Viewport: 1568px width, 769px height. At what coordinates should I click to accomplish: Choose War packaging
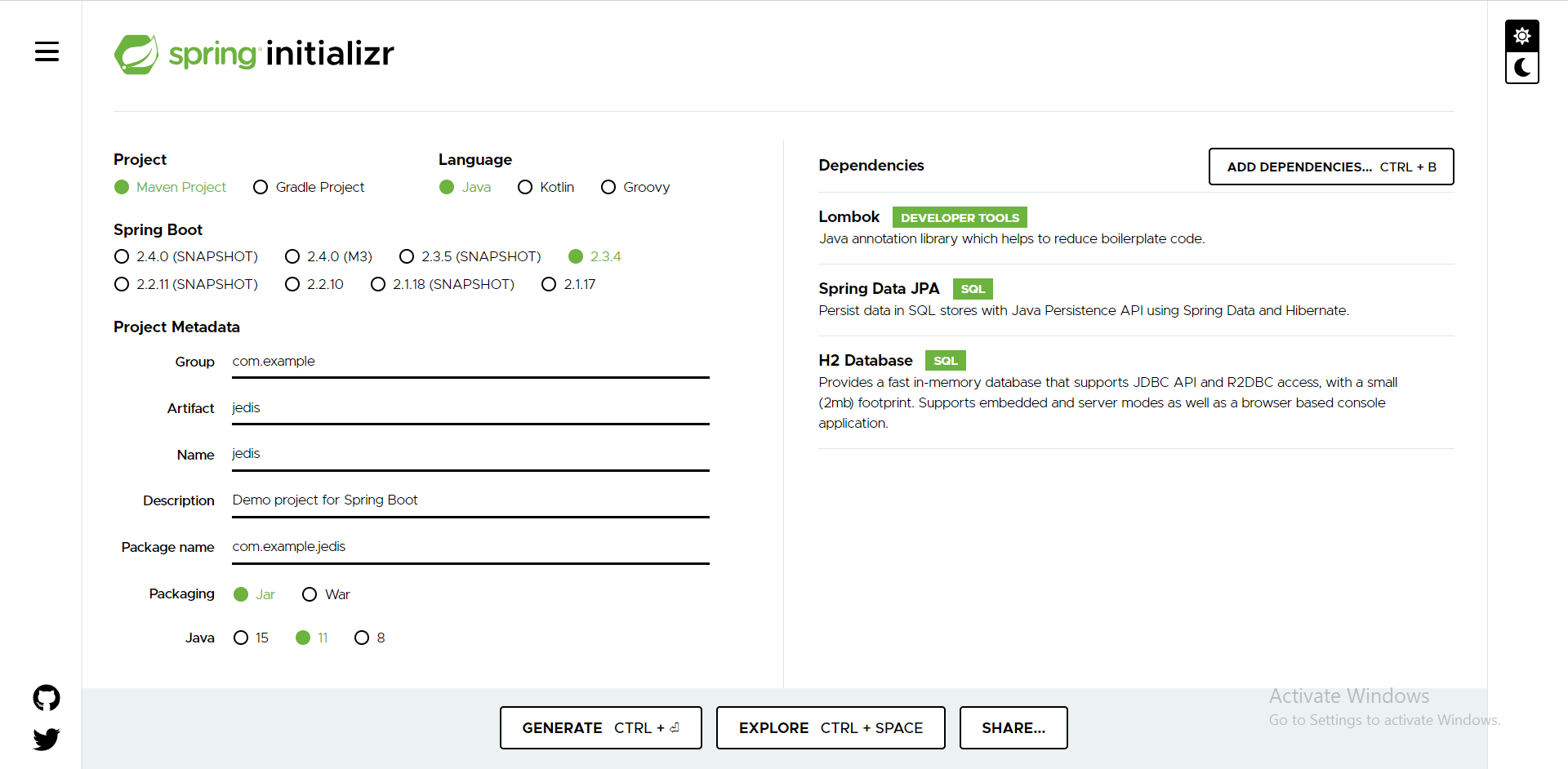[326, 594]
